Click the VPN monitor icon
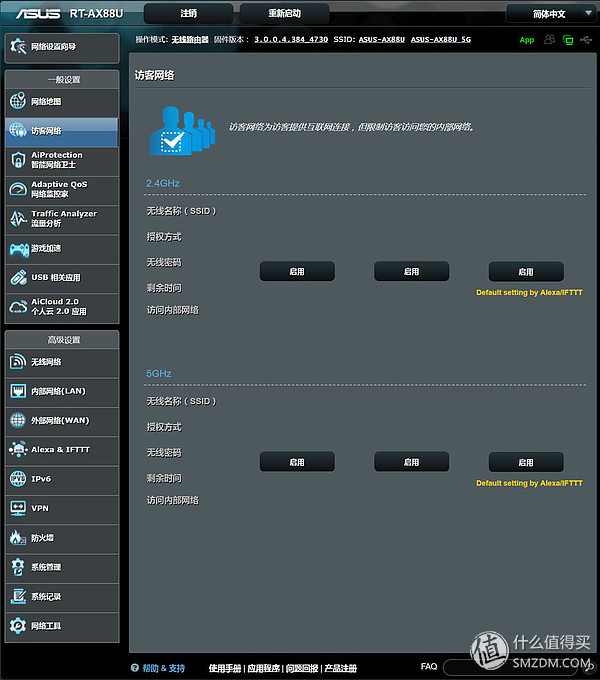600x680 pixels. point(18,508)
